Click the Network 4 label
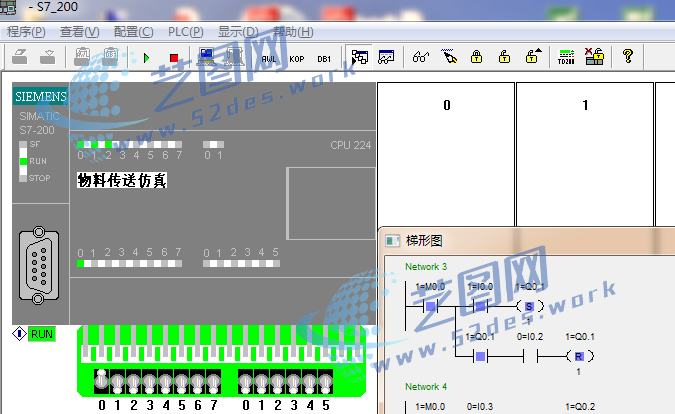Screen dimensions: 675x414 (426, 387)
